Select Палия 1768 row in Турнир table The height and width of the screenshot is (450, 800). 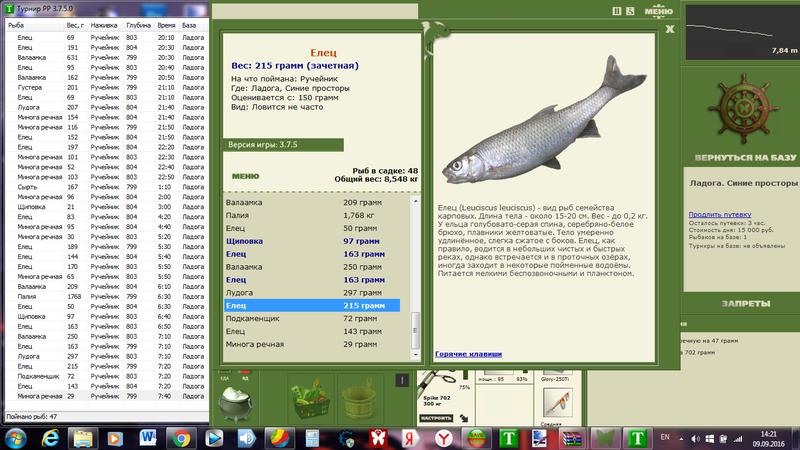[107, 296]
